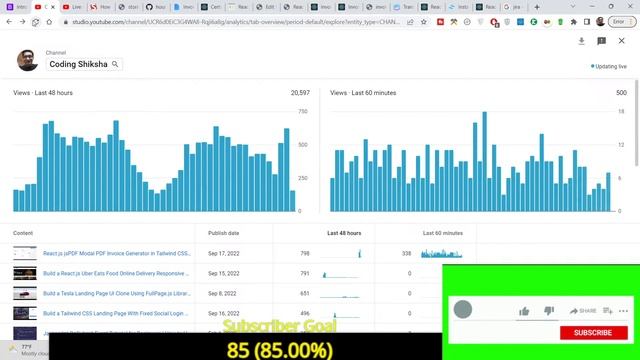The width and height of the screenshot is (640, 360).
Task: Click the Tesla Landing Page video thumbnail
Action: (25, 293)
